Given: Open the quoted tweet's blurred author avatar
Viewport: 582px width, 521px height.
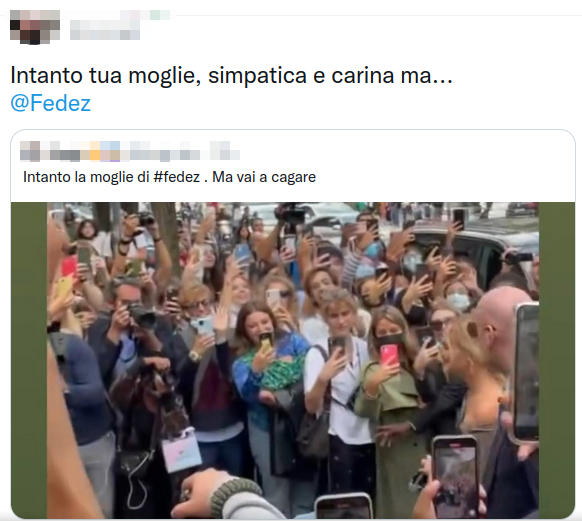Looking at the screenshot, I should click(x=30, y=151).
